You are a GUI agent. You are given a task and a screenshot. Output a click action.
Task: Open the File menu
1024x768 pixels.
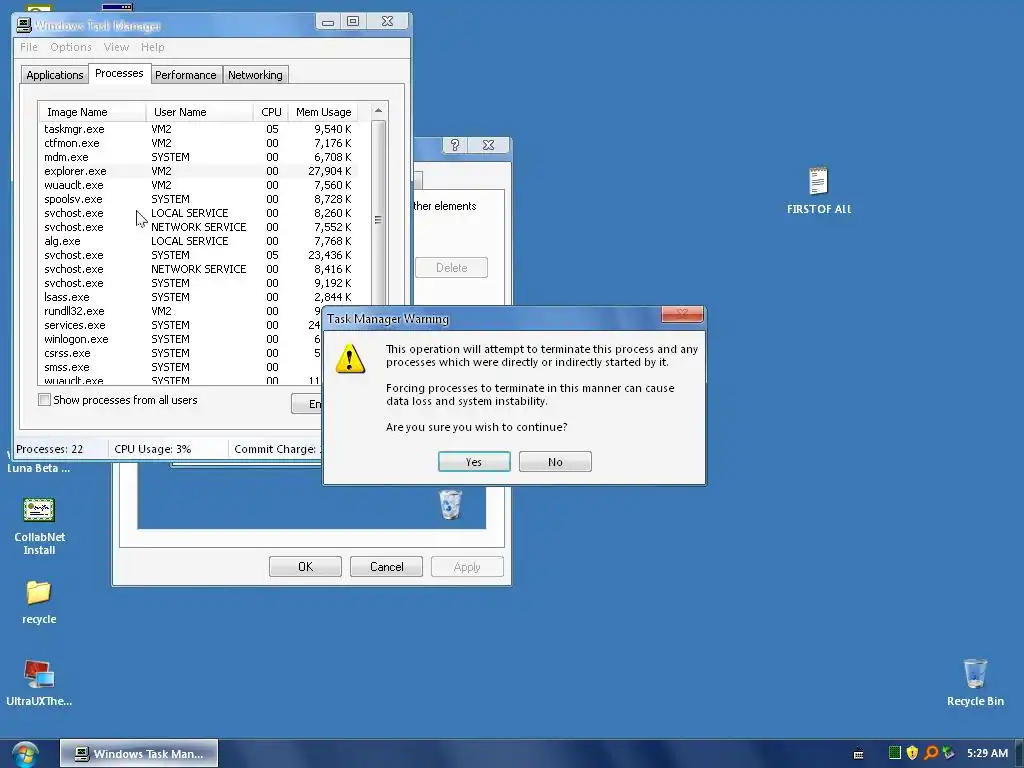[x=29, y=47]
